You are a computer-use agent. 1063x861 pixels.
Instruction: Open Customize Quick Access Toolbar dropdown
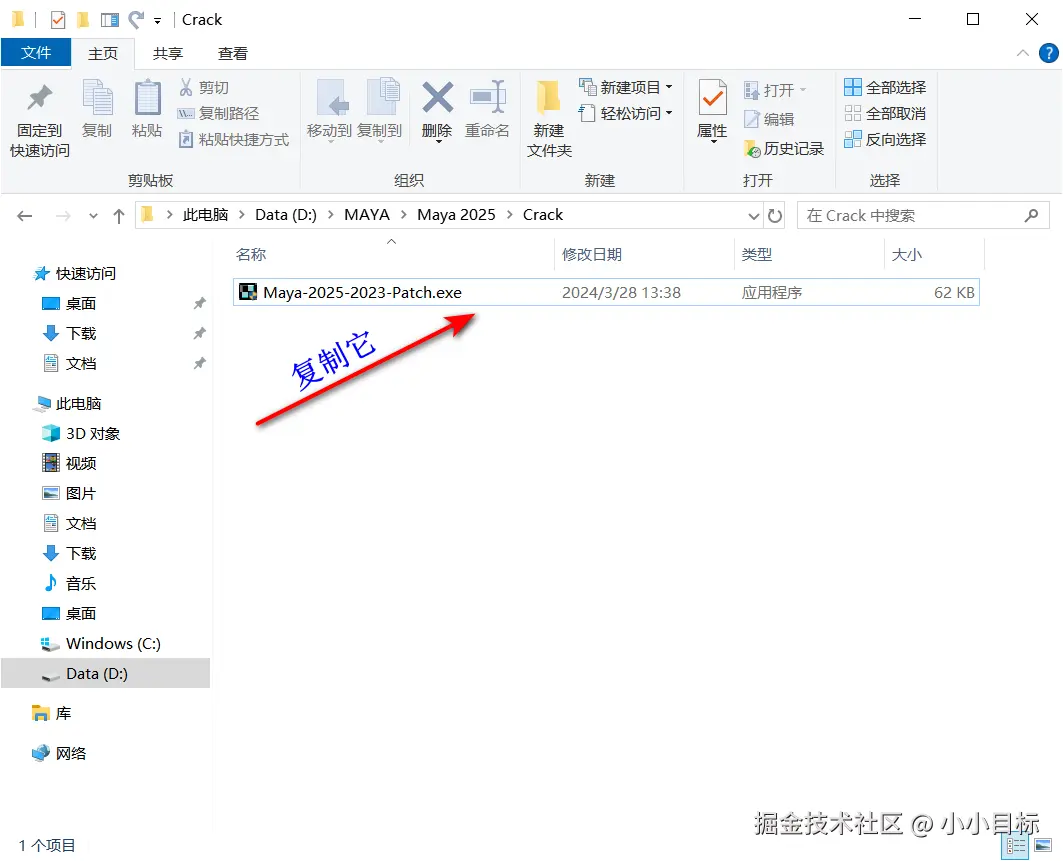coord(157,21)
